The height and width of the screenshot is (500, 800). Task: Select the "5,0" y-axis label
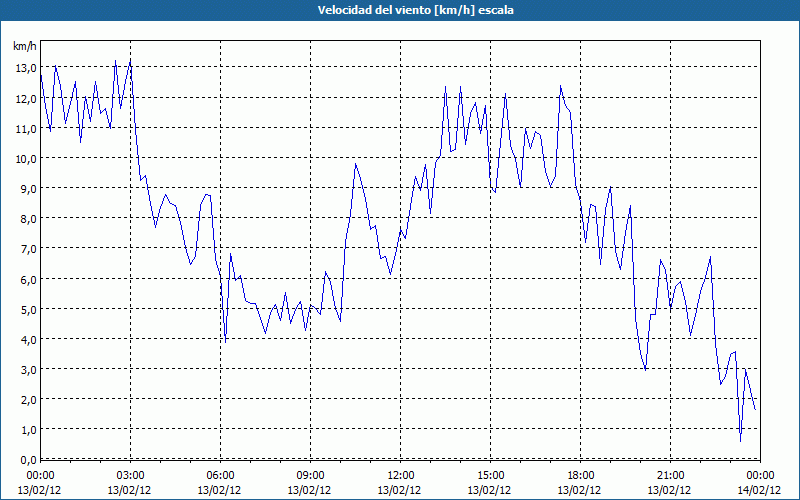coord(28,310)
